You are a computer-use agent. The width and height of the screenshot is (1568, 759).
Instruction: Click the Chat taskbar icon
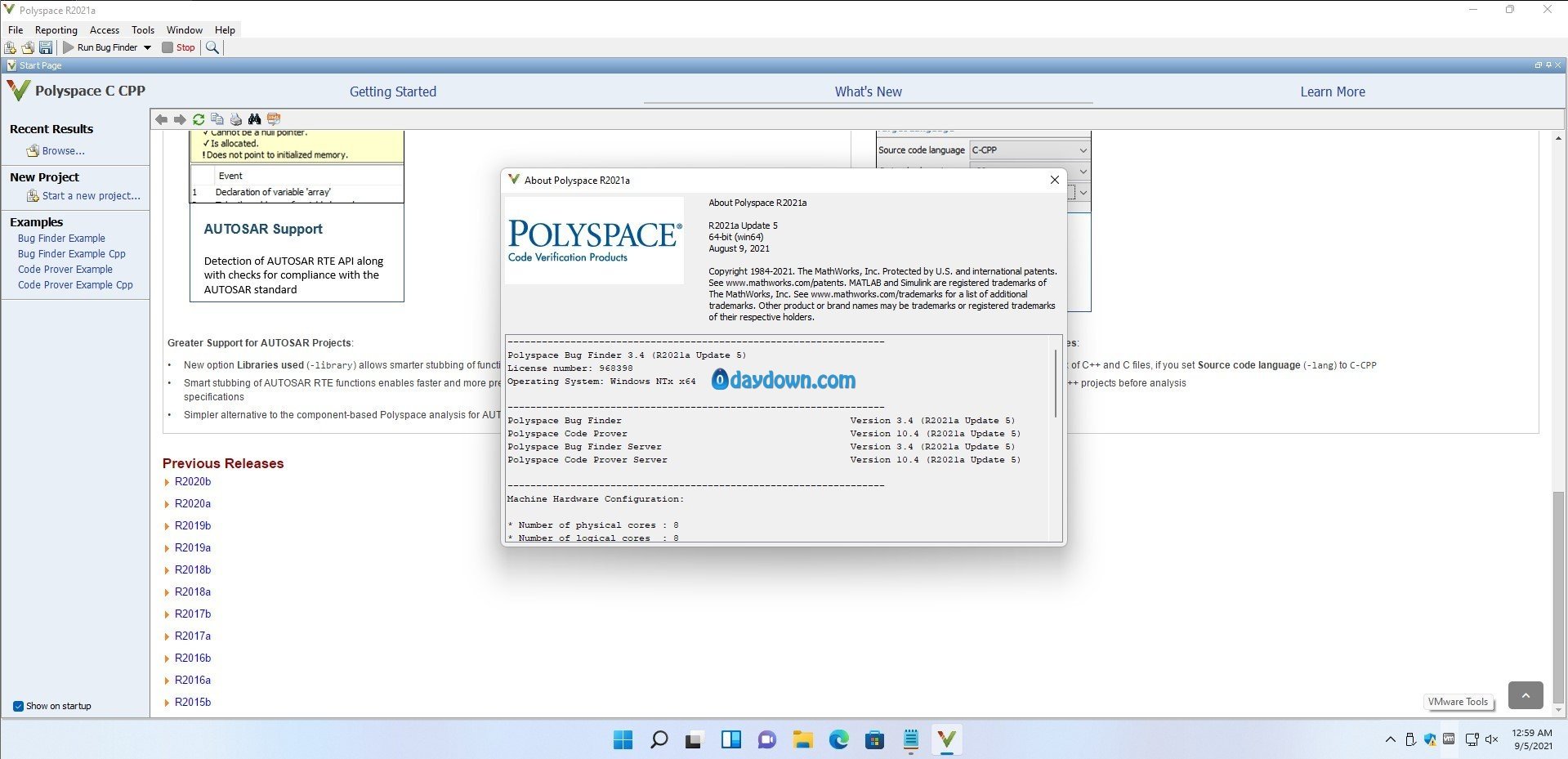coord(766,739)
